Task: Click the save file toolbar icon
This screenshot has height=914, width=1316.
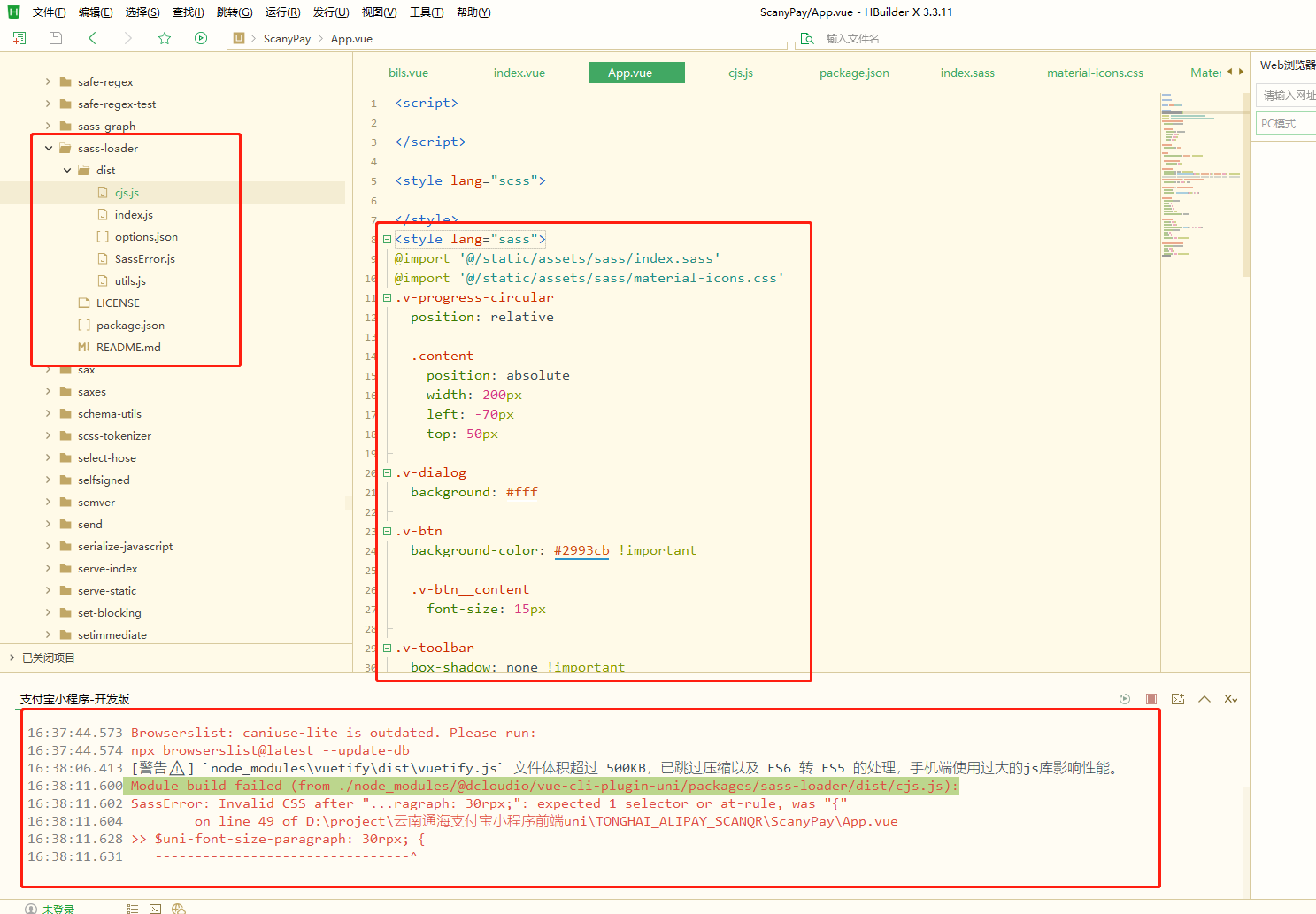Action: [x=56, y=38]
